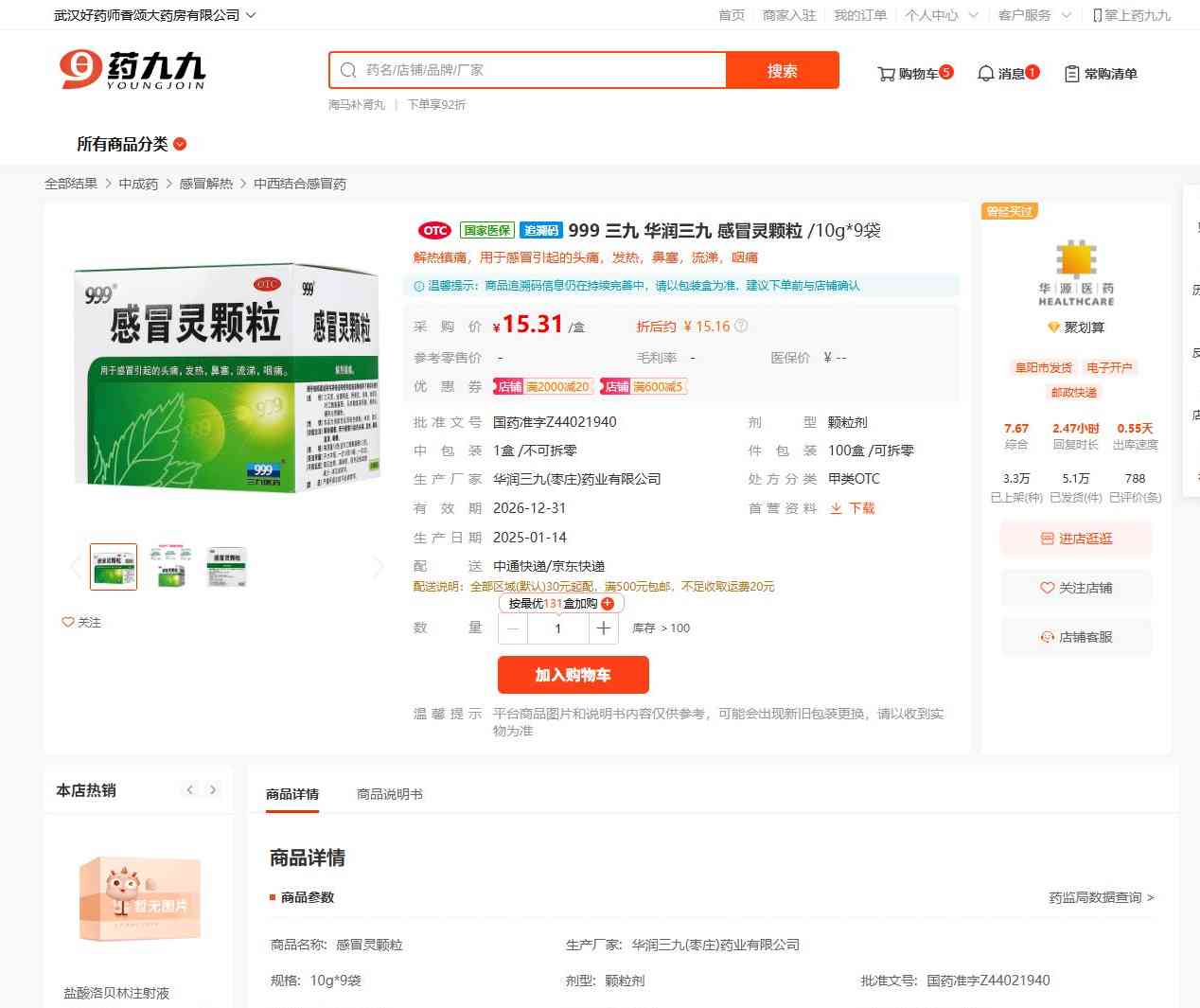Follow the store with 关注店铺
This screenshot has height=1008, width=1200.
tap(1076, 588)
